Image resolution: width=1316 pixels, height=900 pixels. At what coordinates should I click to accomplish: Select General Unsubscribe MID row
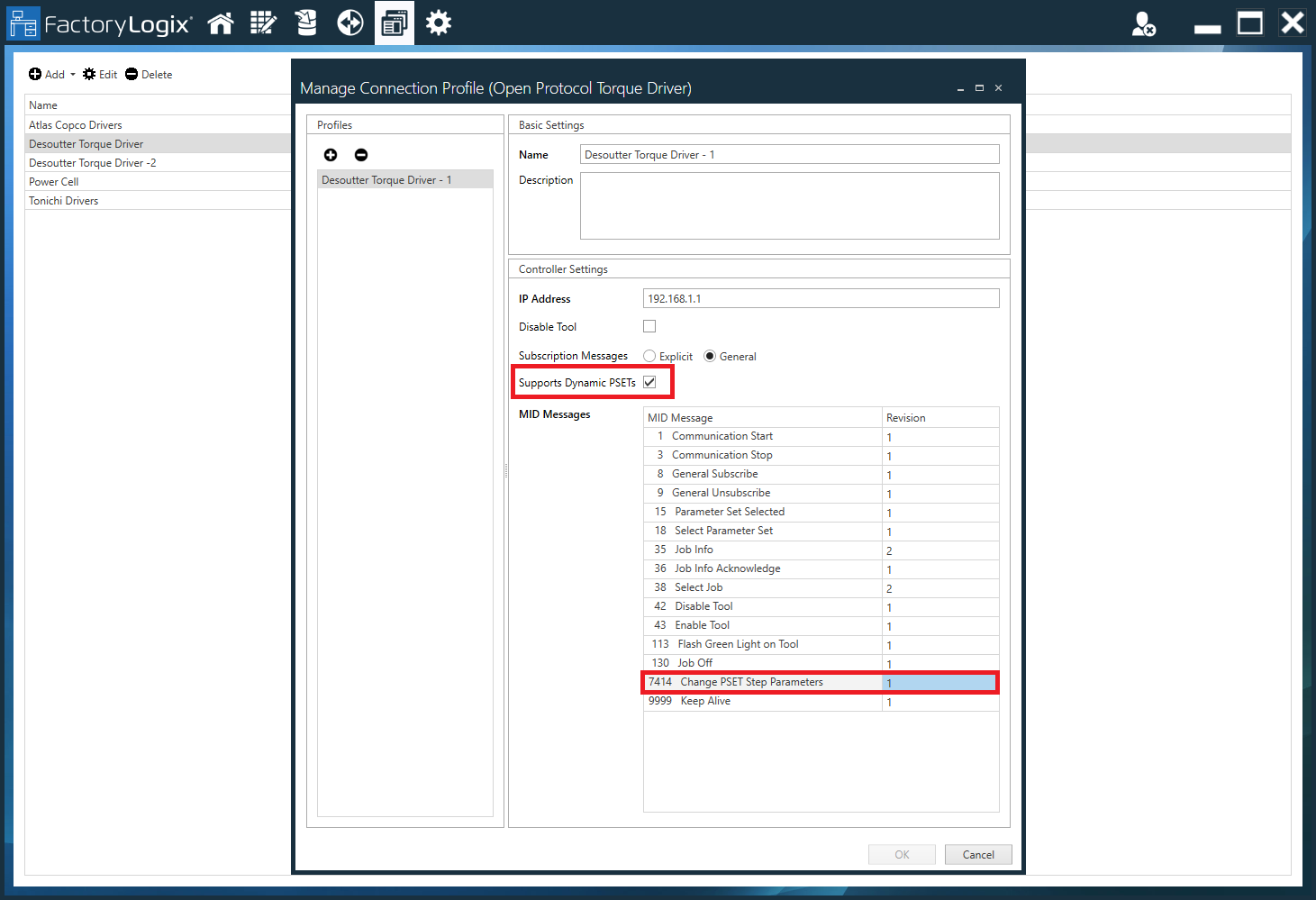821,493
